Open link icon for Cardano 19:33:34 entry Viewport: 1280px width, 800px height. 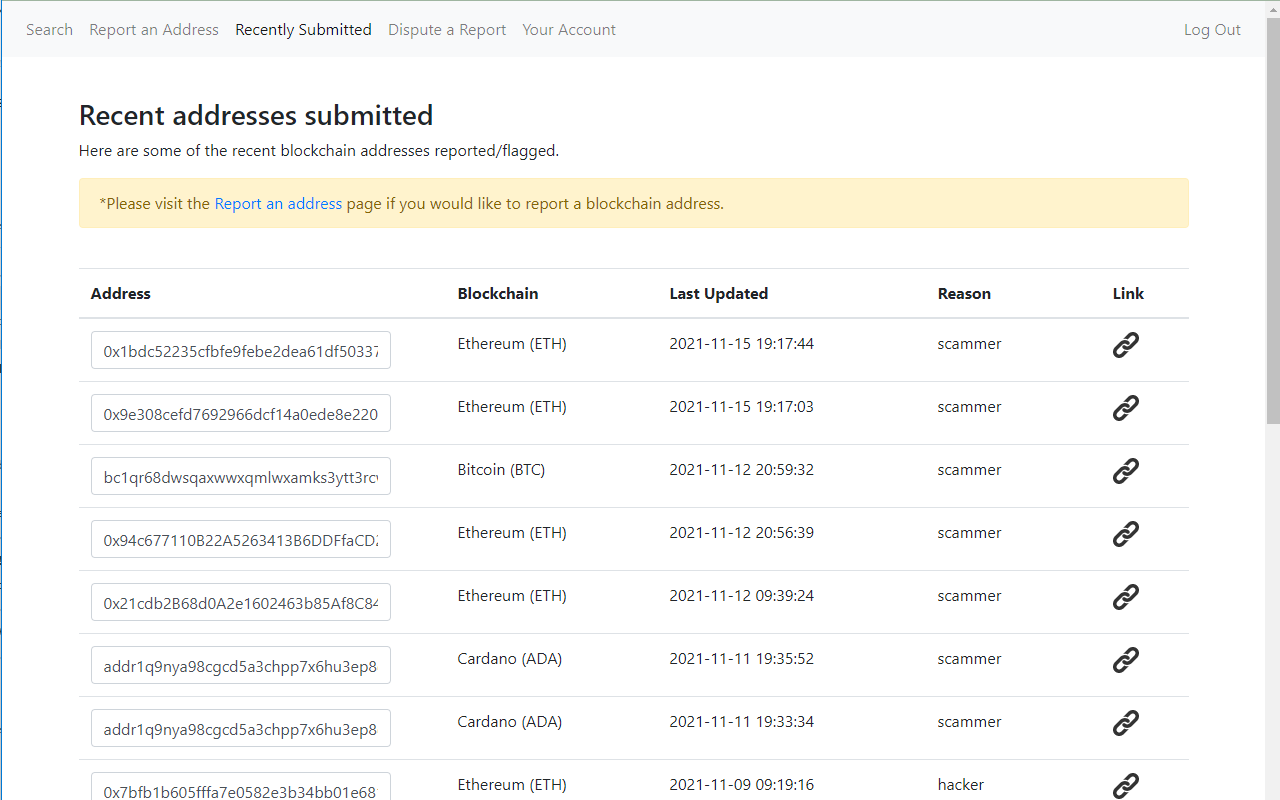click(1126, 723)
